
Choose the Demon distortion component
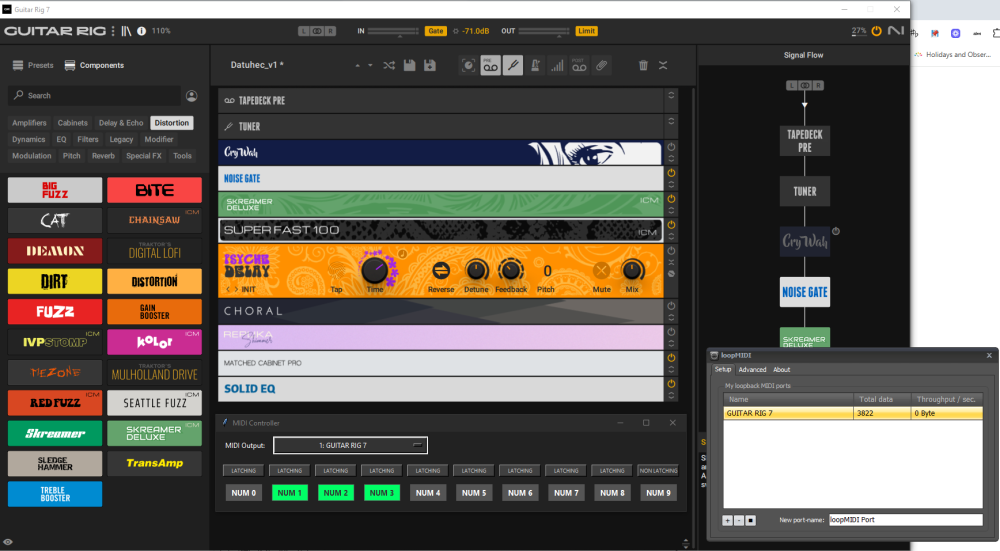55,251
